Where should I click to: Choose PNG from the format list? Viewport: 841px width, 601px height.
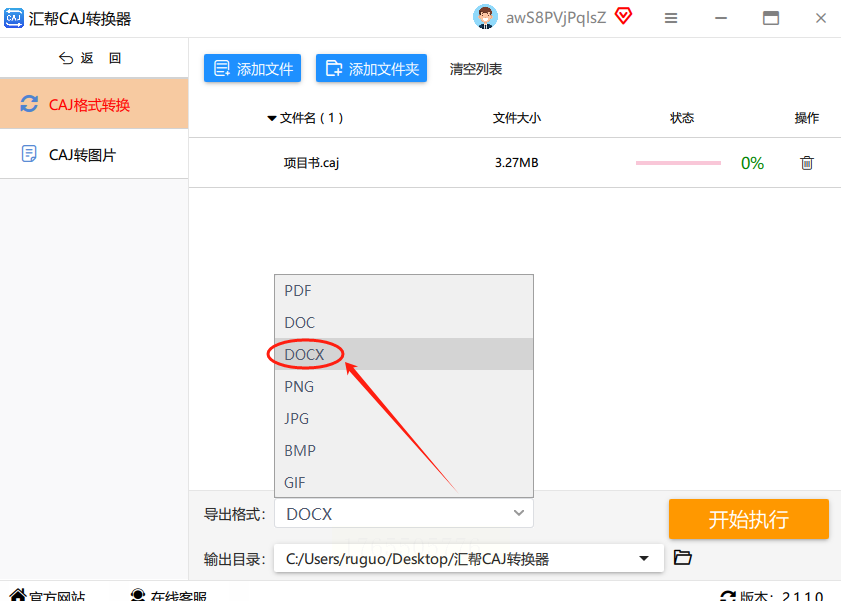404,386
